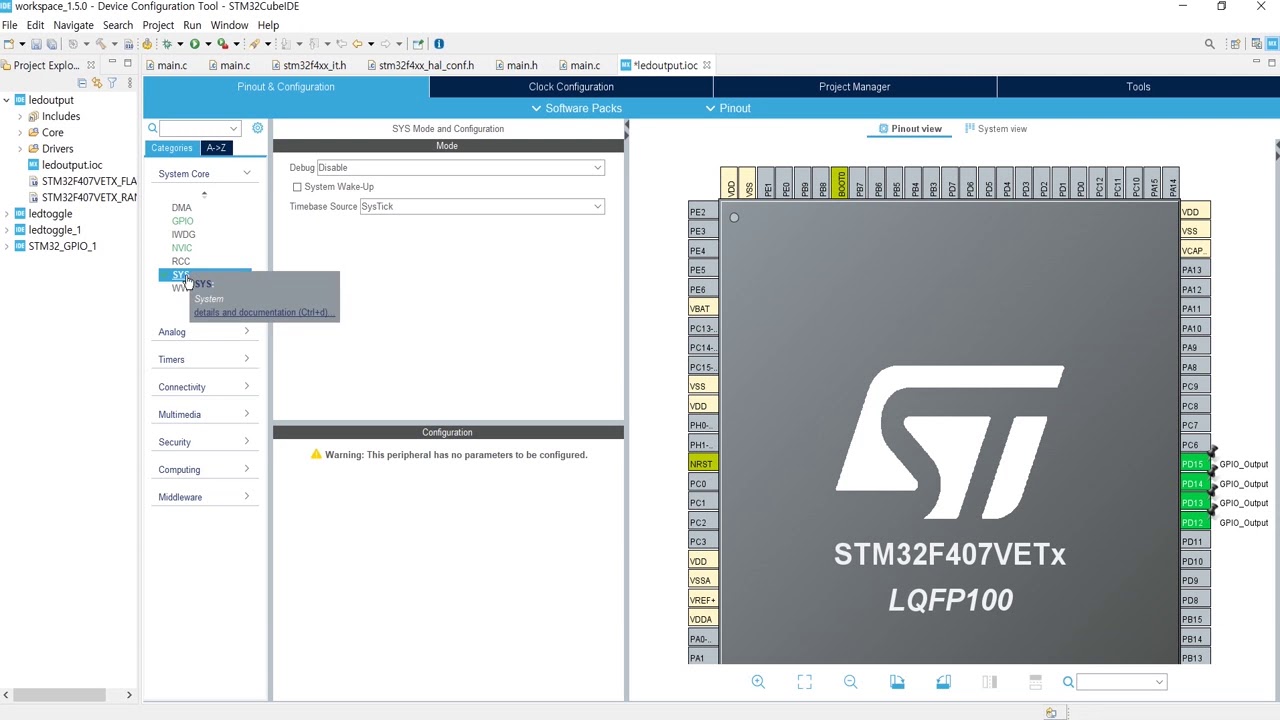The height and width of the screenshot is (720, 1280).
Task: Switch list to Categories mode
Action: click(x=172, y=148)
